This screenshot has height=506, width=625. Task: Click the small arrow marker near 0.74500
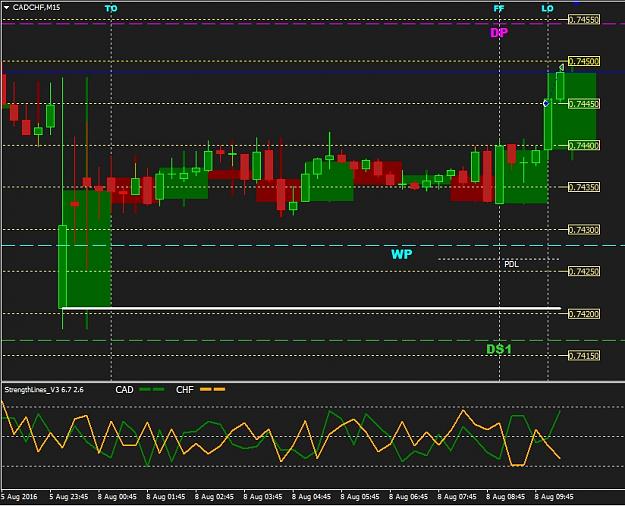[561, 67]
